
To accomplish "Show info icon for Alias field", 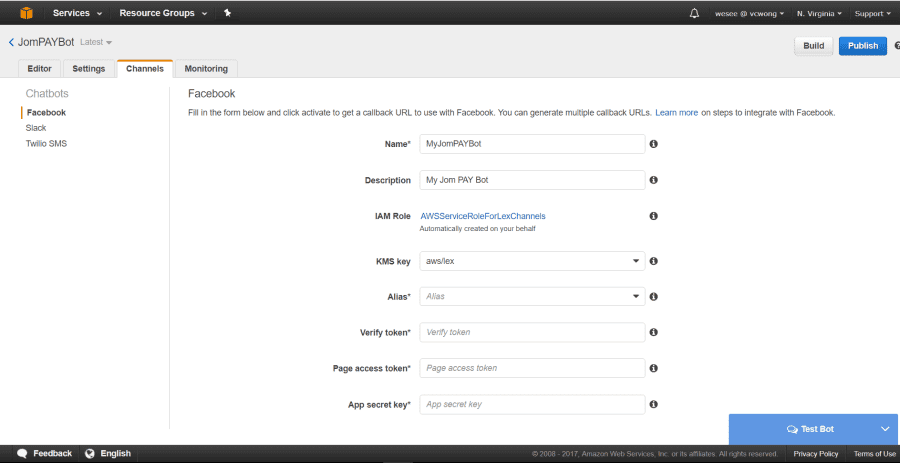I will pyautogui.click(x=653, y=297).
